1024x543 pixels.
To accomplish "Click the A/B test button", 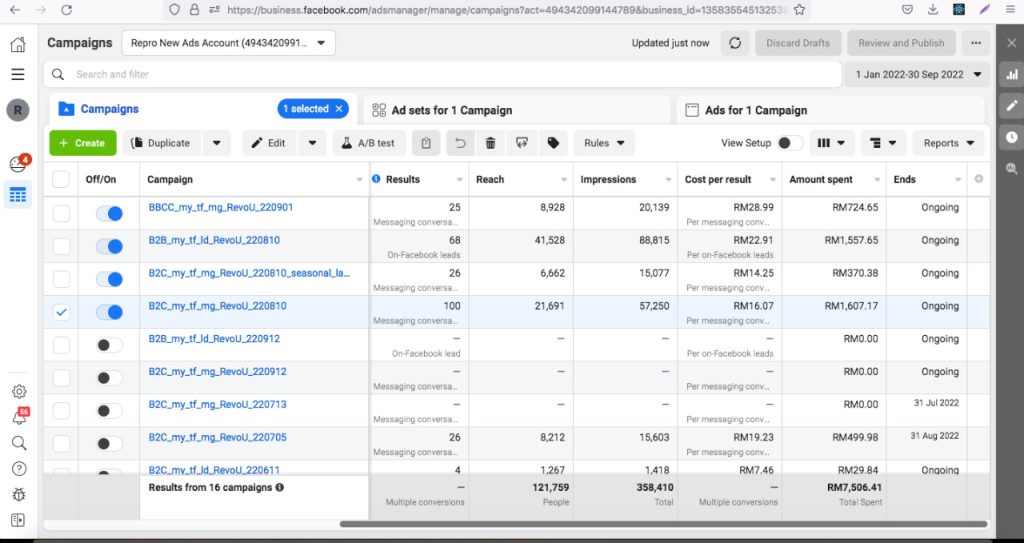I will [369, 143].
